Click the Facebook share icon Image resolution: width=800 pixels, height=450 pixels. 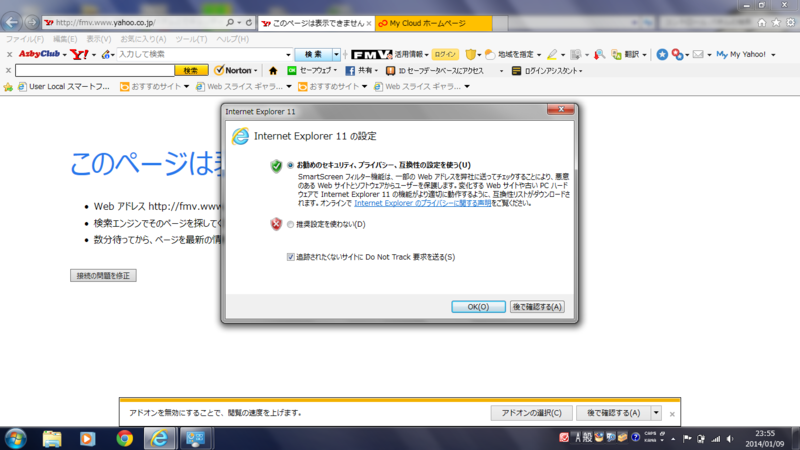pyautogui.click(x=350, y=70)
